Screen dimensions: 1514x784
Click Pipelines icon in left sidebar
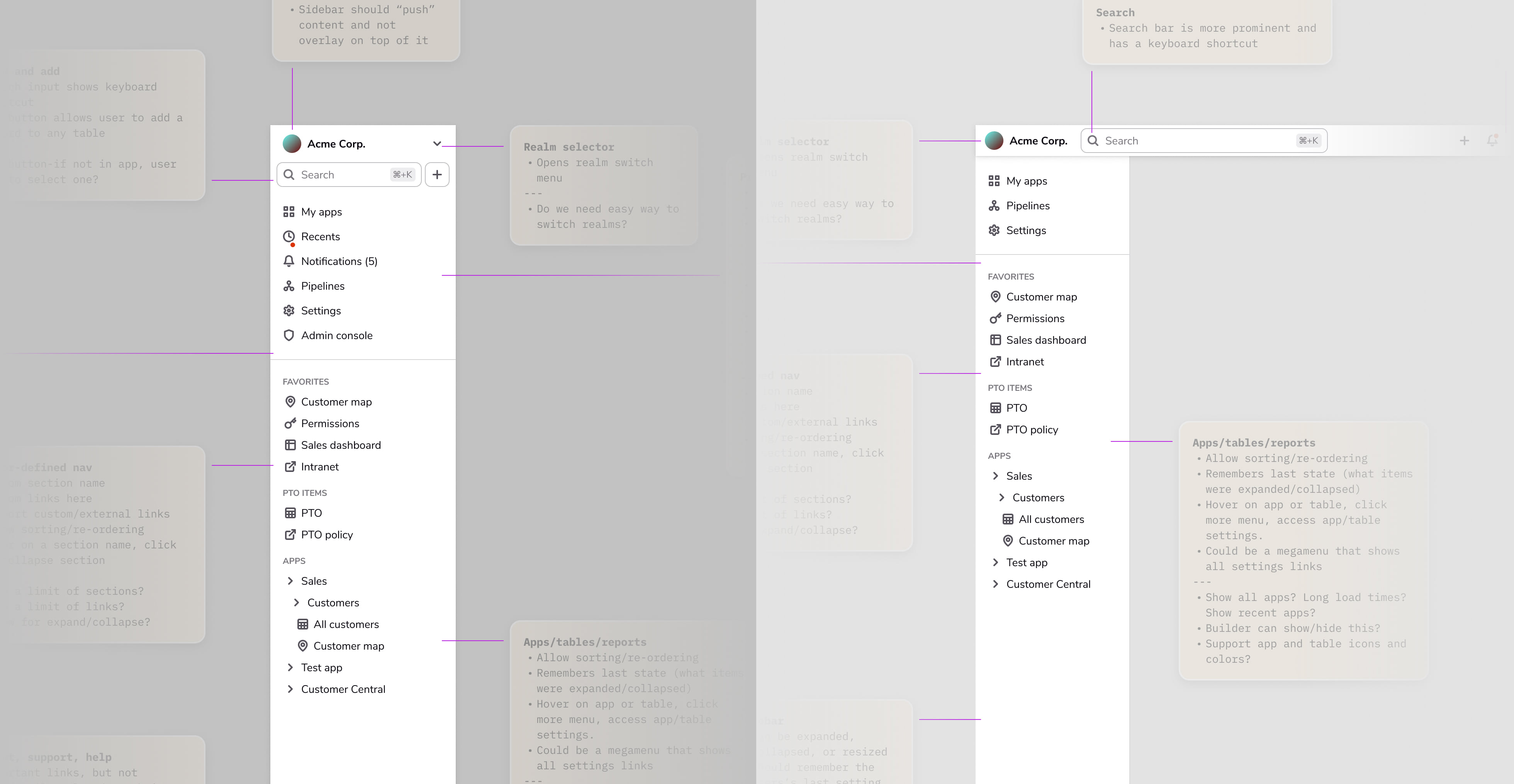289,286
